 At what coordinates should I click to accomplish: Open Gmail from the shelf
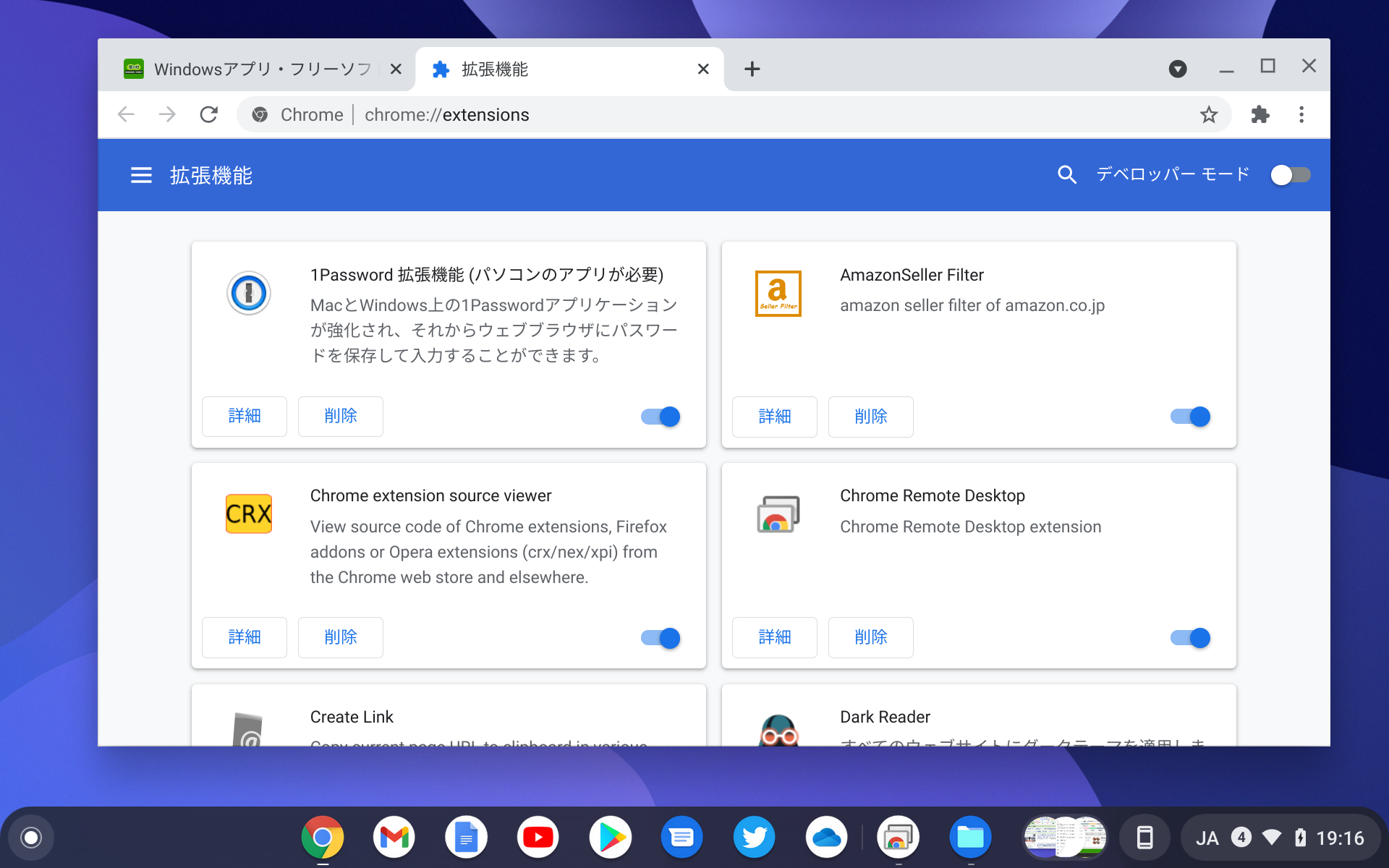[x=394, y=837]
